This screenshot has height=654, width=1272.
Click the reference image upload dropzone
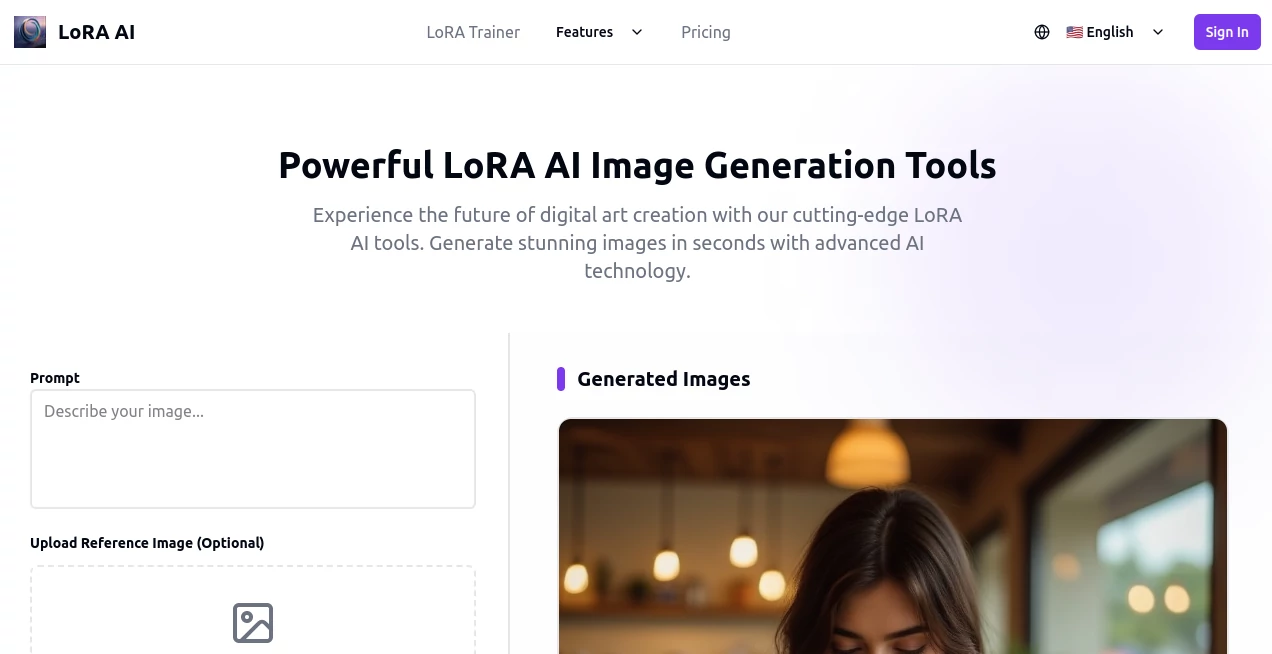click(253, 610)
